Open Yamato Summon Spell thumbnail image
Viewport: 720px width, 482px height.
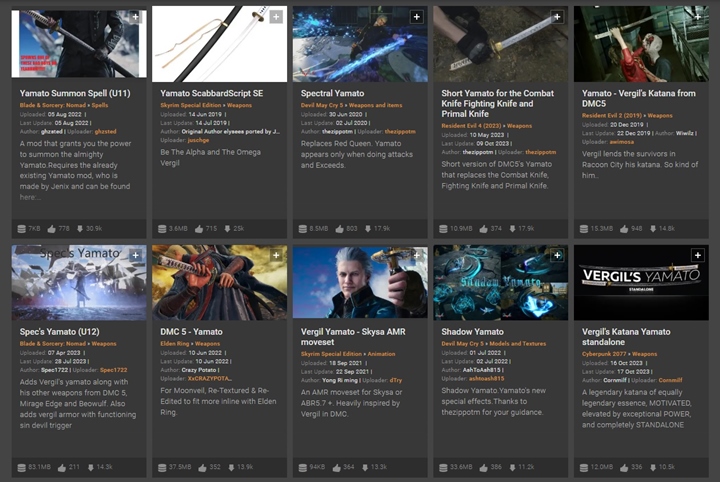[79, 44]
